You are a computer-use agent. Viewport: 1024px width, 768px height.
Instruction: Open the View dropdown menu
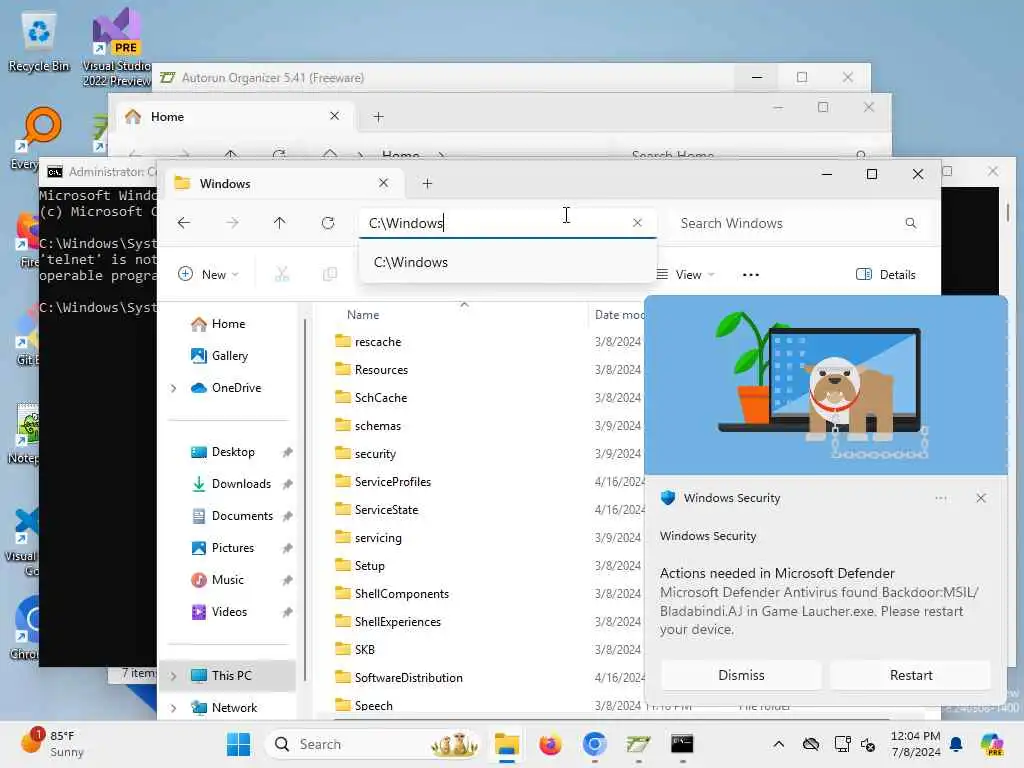click(685, 274)
